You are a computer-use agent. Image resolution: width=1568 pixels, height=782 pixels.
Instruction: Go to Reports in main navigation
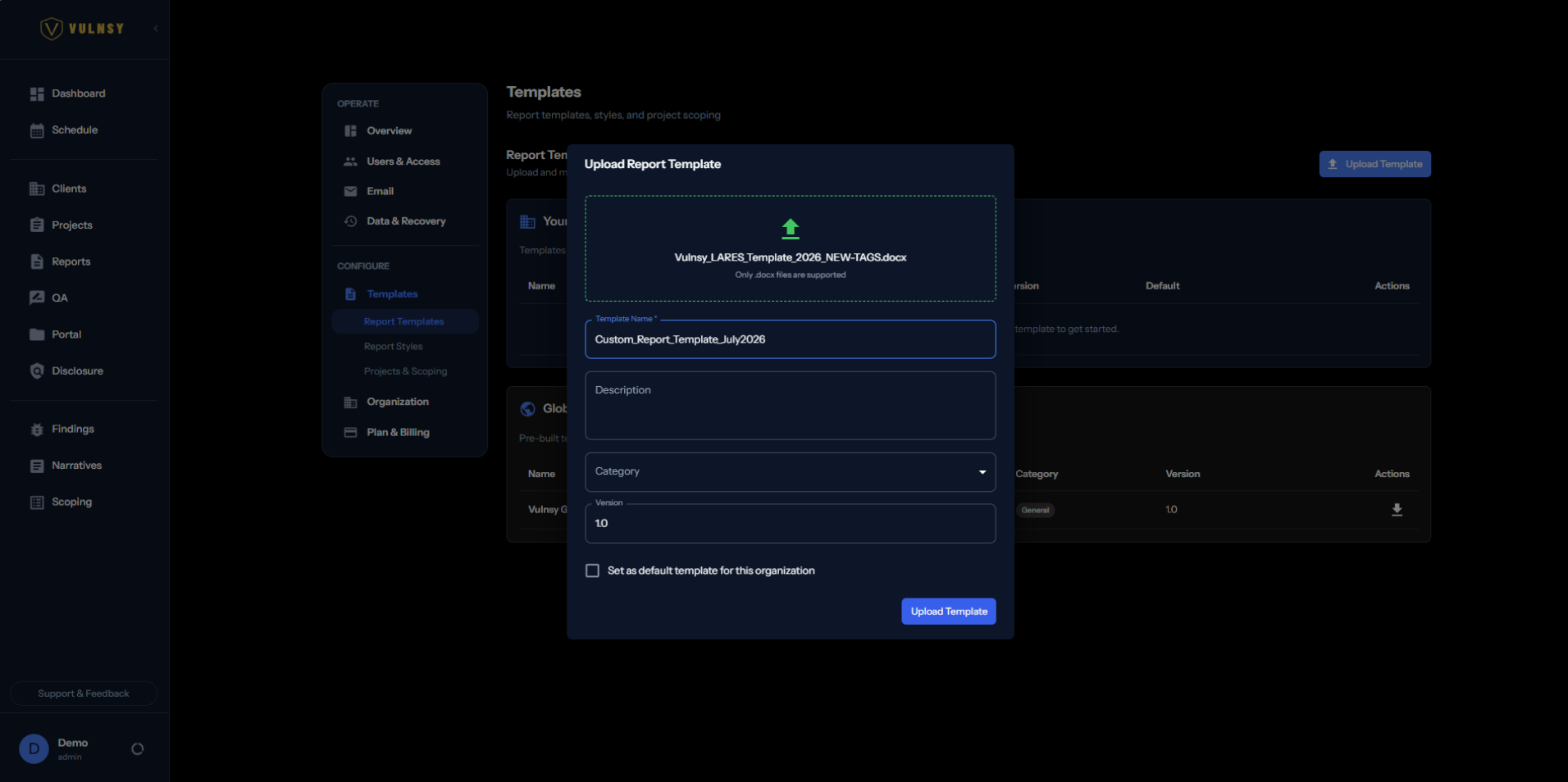point(71,261)
